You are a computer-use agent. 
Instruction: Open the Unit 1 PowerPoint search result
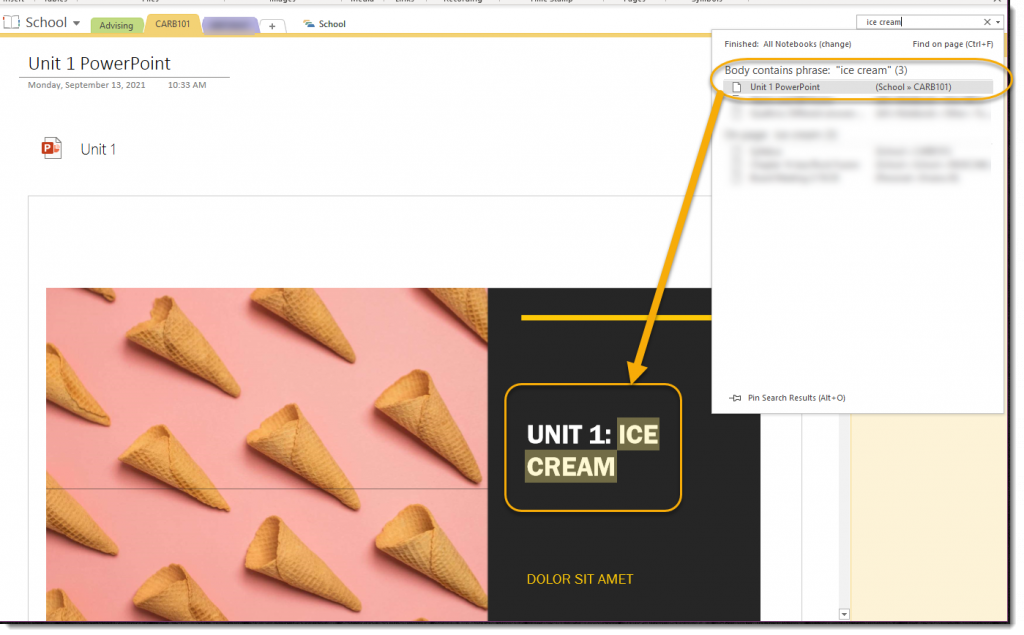point(785,87)
